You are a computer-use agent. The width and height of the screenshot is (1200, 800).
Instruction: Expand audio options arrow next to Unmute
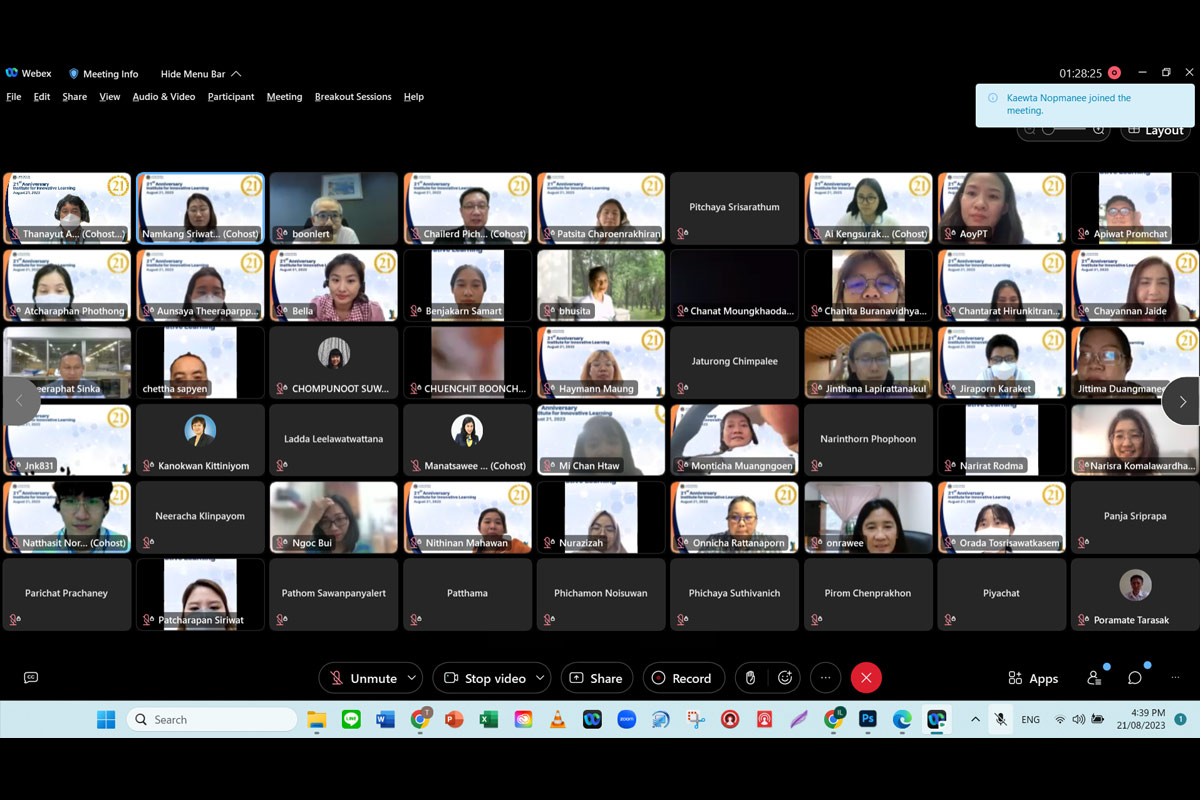[411, 678]
